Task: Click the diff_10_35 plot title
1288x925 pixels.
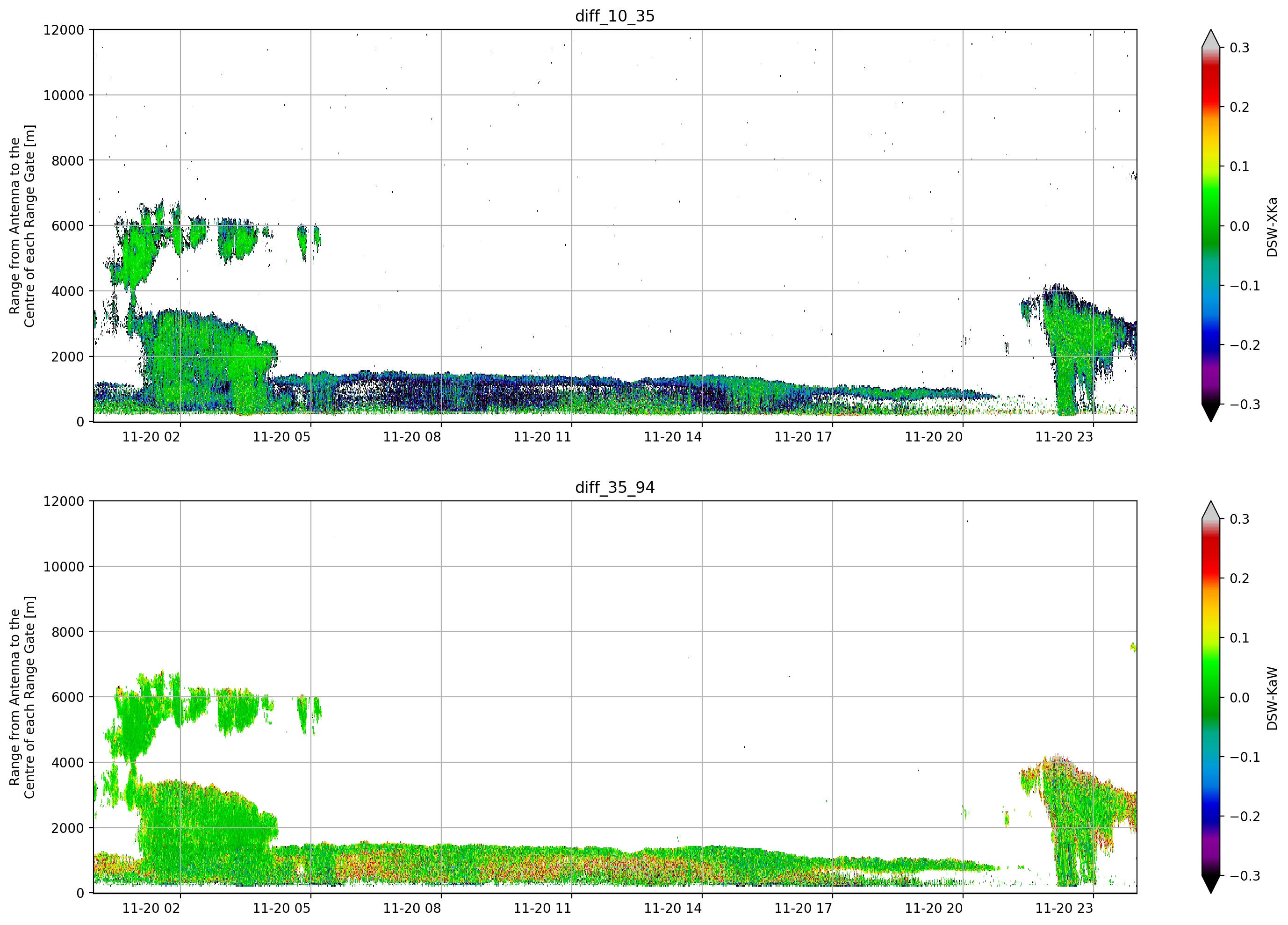Action: point(615,16)
